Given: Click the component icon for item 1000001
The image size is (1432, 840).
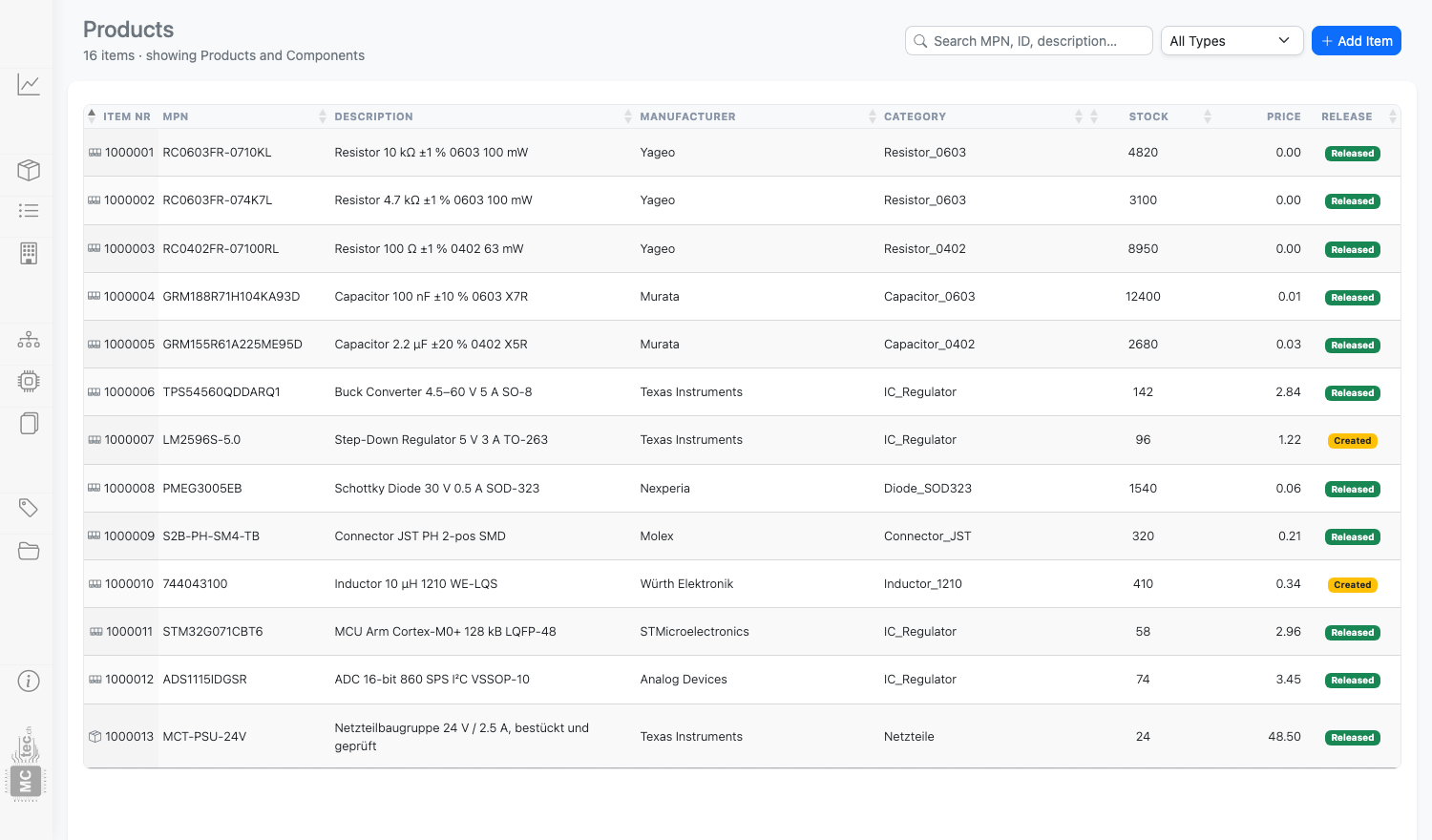Looking at the screenshot, I should 95,153.
